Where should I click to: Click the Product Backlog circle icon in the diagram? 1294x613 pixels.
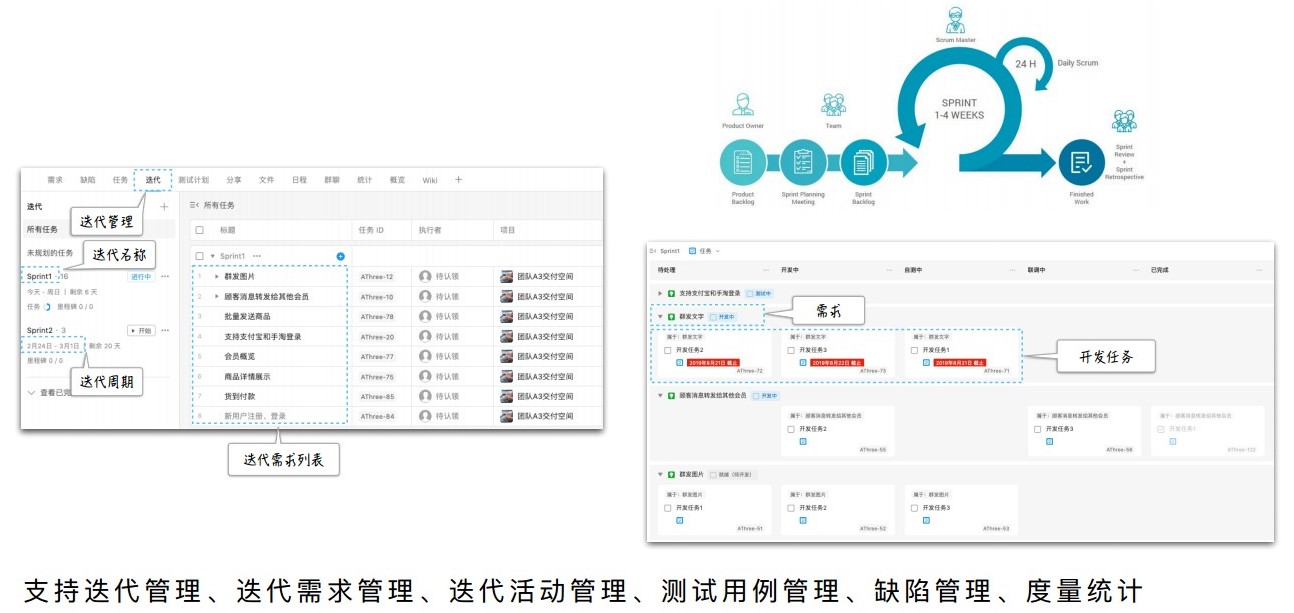tap(742, 162)
